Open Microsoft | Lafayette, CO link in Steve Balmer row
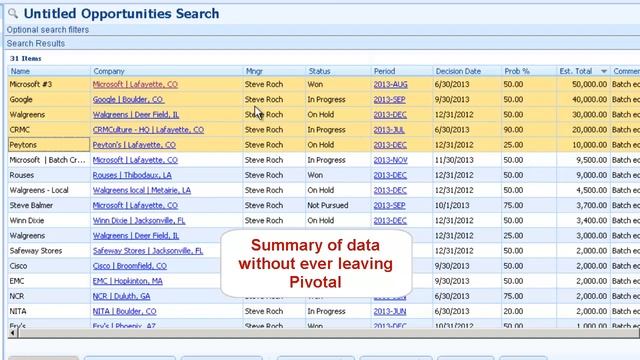This screenshot has width=640, height=360. point(135,205)
